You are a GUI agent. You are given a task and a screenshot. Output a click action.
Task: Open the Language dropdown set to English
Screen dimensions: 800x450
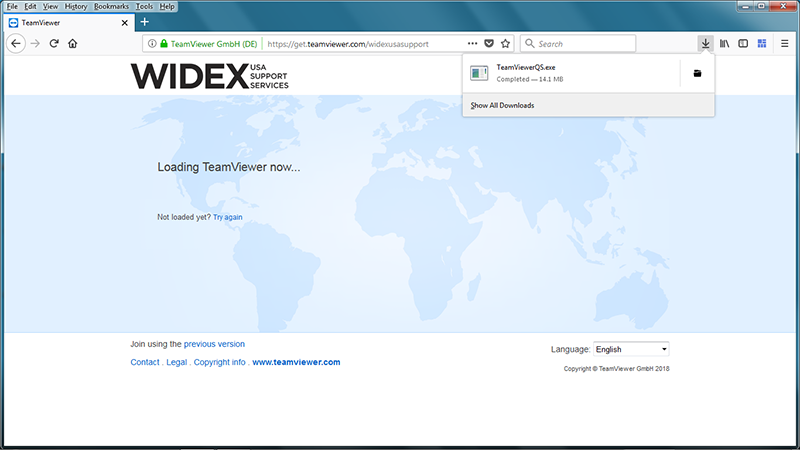pyautogui.click(x=631, y=349)
